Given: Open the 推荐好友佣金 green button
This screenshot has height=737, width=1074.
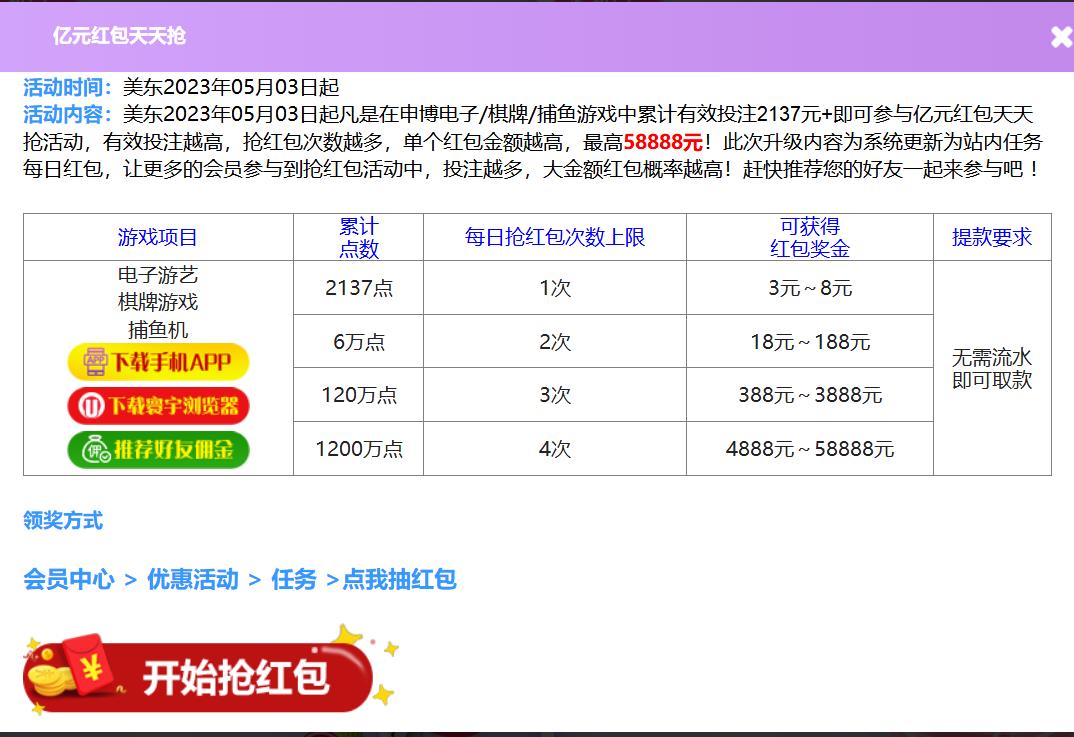Looking at the screenshot, I should pyautogui.click(x=158, y=450).
